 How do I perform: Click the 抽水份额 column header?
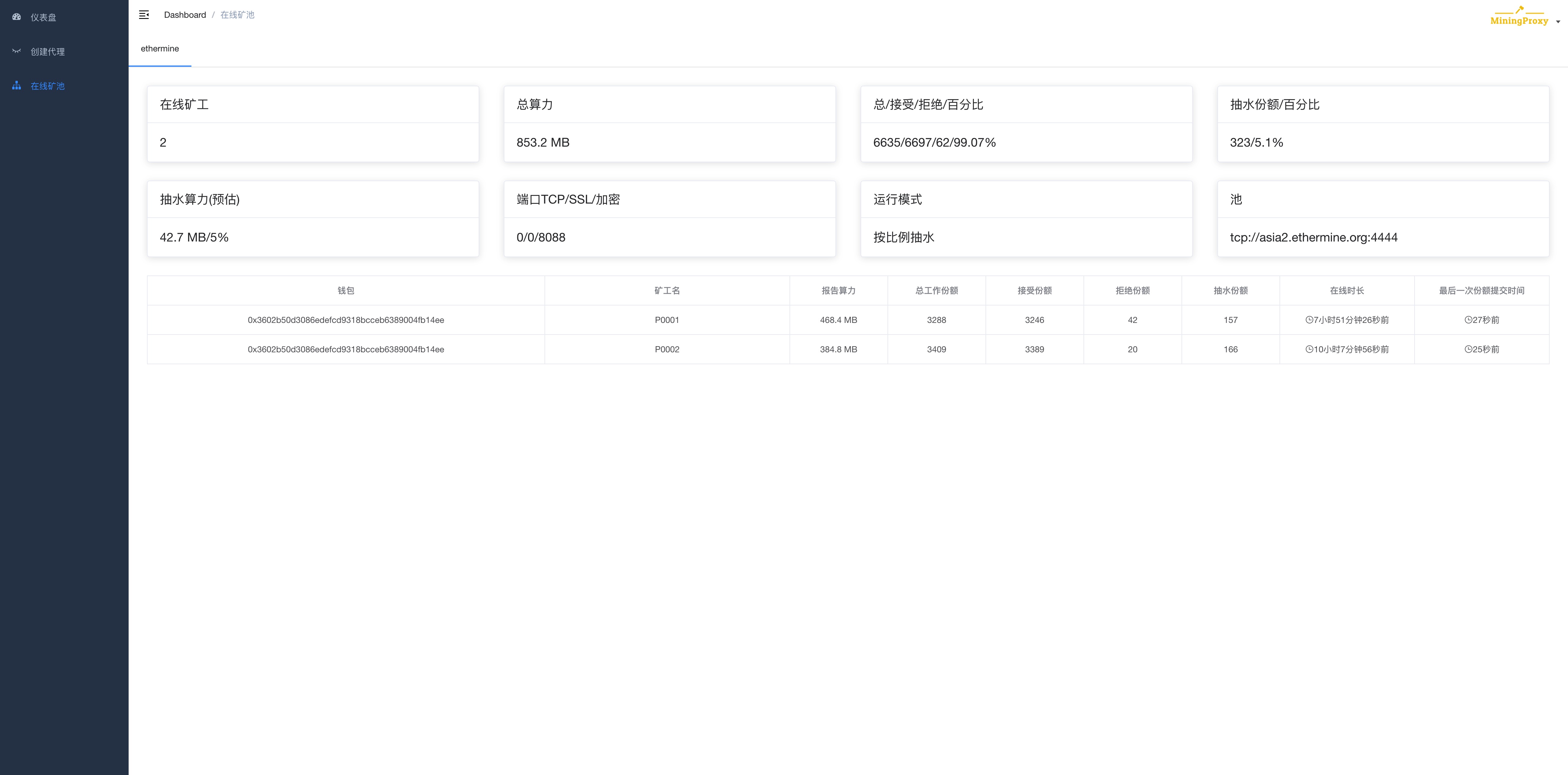(1230, 291)
